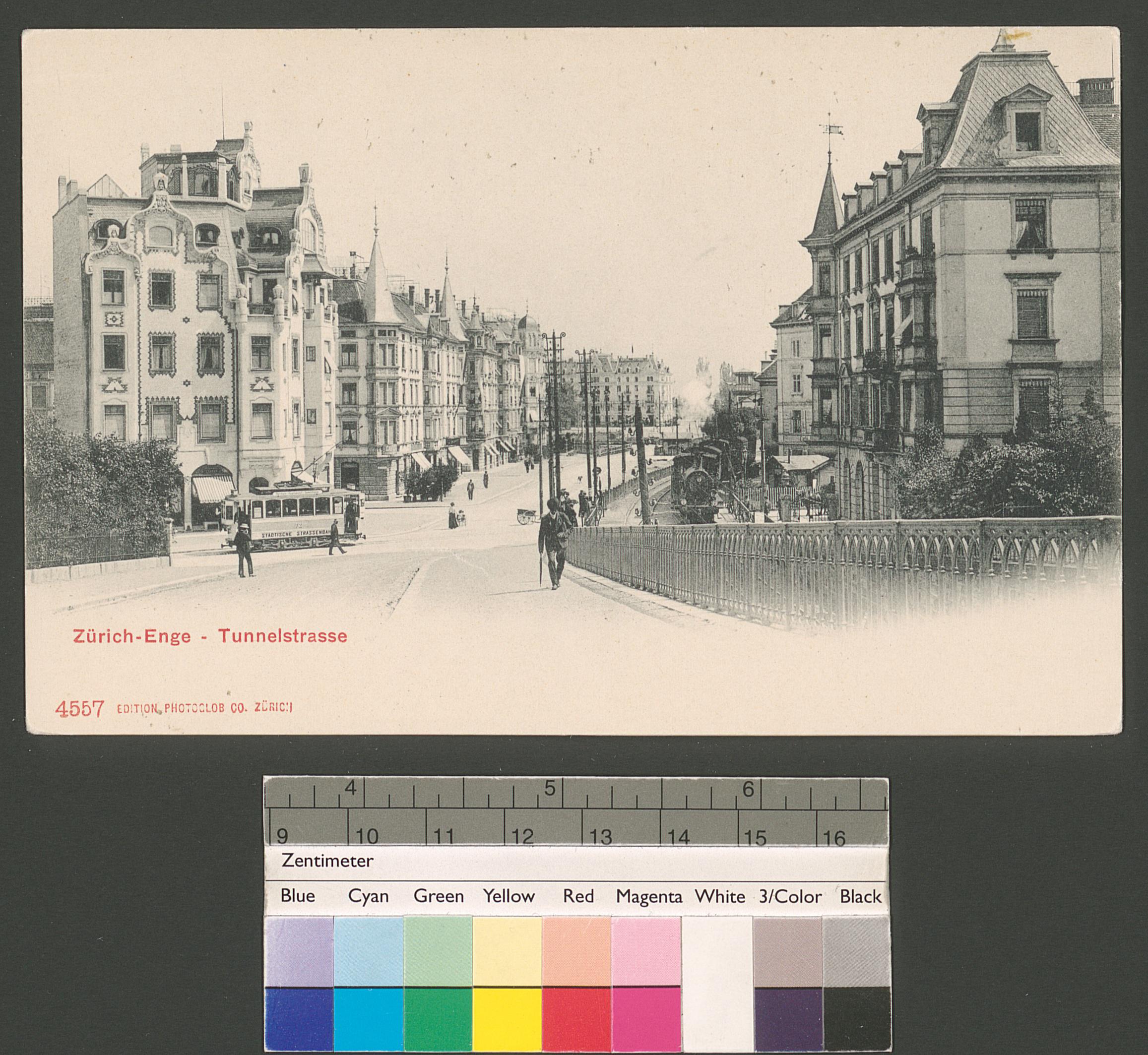
Task: Click the 'Yellow' label on color chart
Action: coord(508,896)
